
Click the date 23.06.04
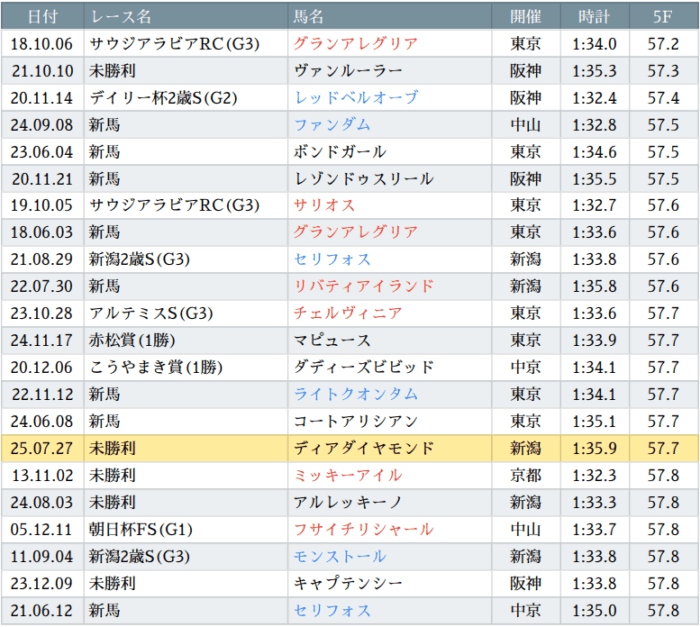pyautogui.click(x=42, y=152)
